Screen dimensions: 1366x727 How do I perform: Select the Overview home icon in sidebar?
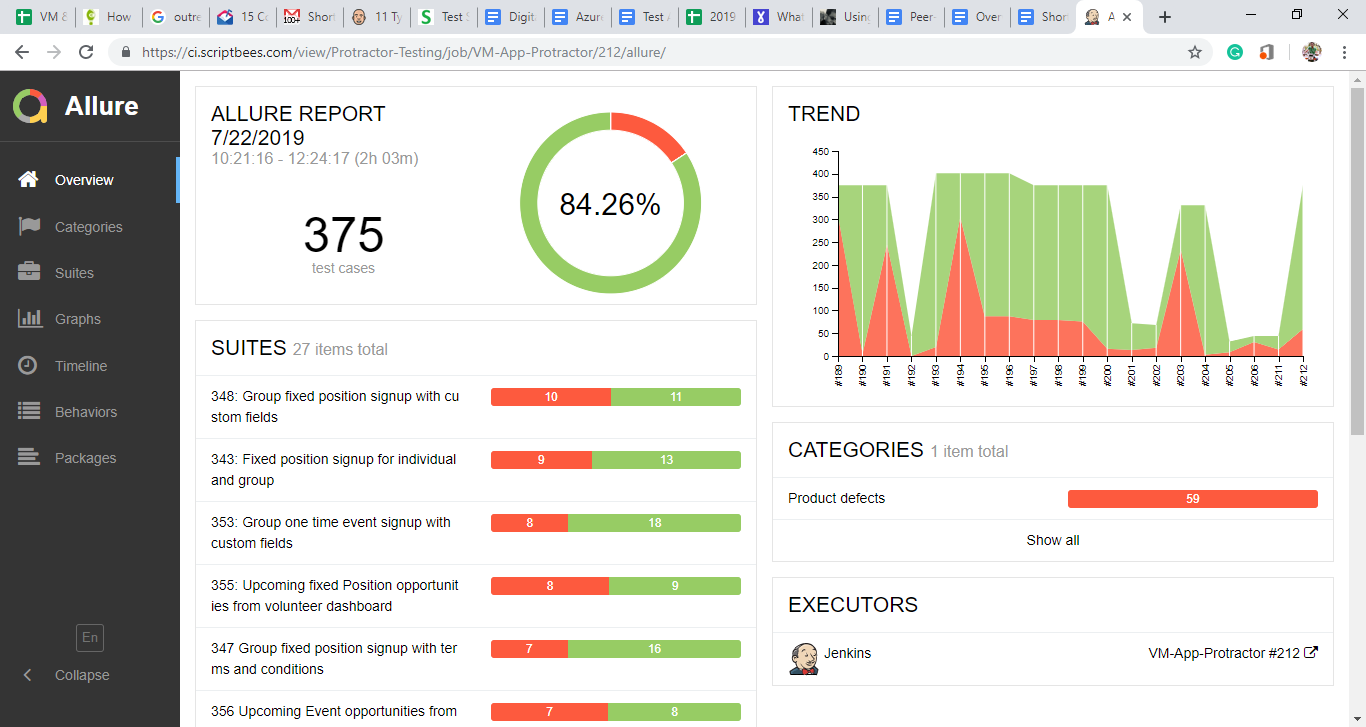pyautogui.click(x=29, y=179)
